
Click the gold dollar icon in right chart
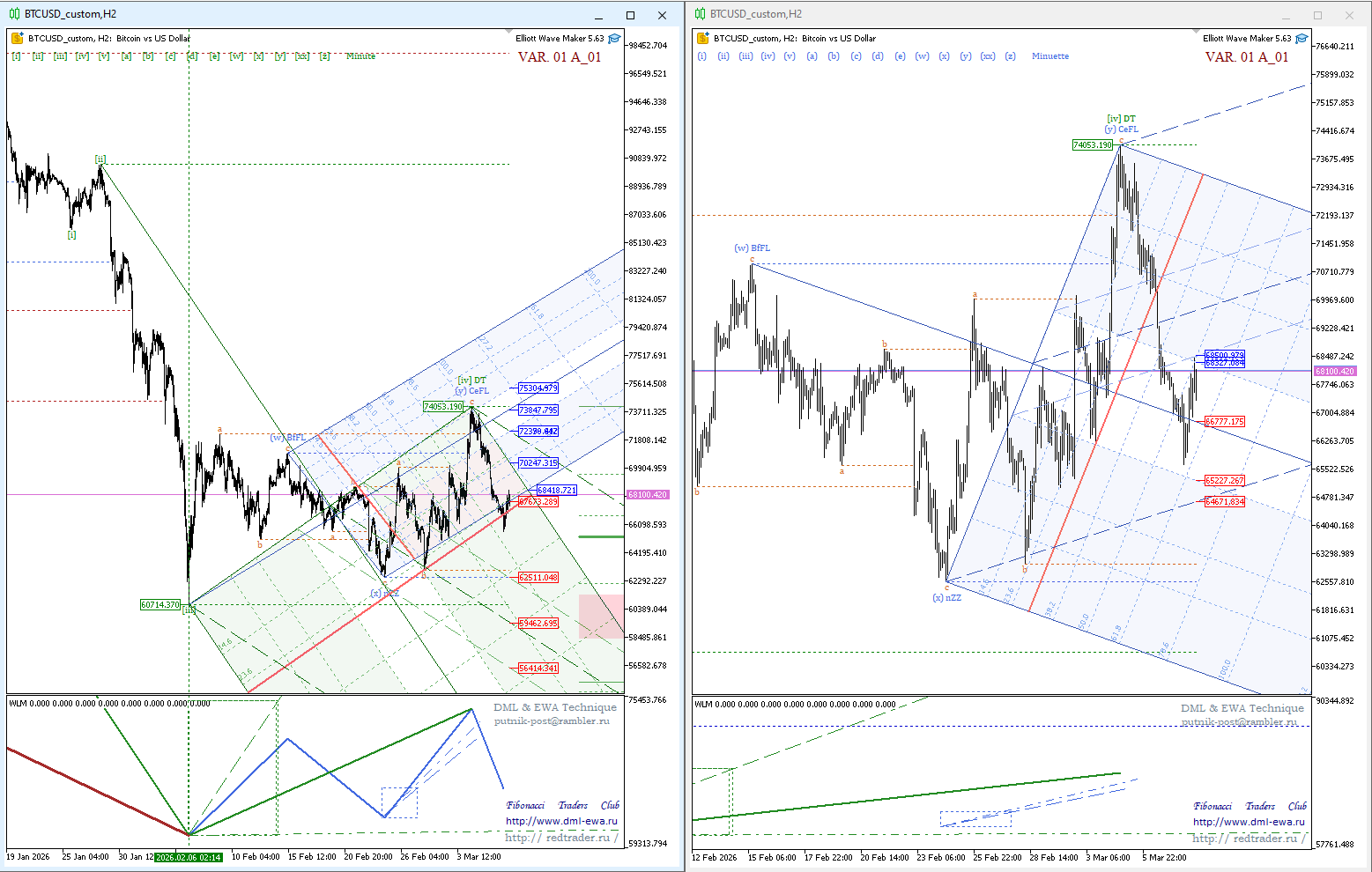702,39
